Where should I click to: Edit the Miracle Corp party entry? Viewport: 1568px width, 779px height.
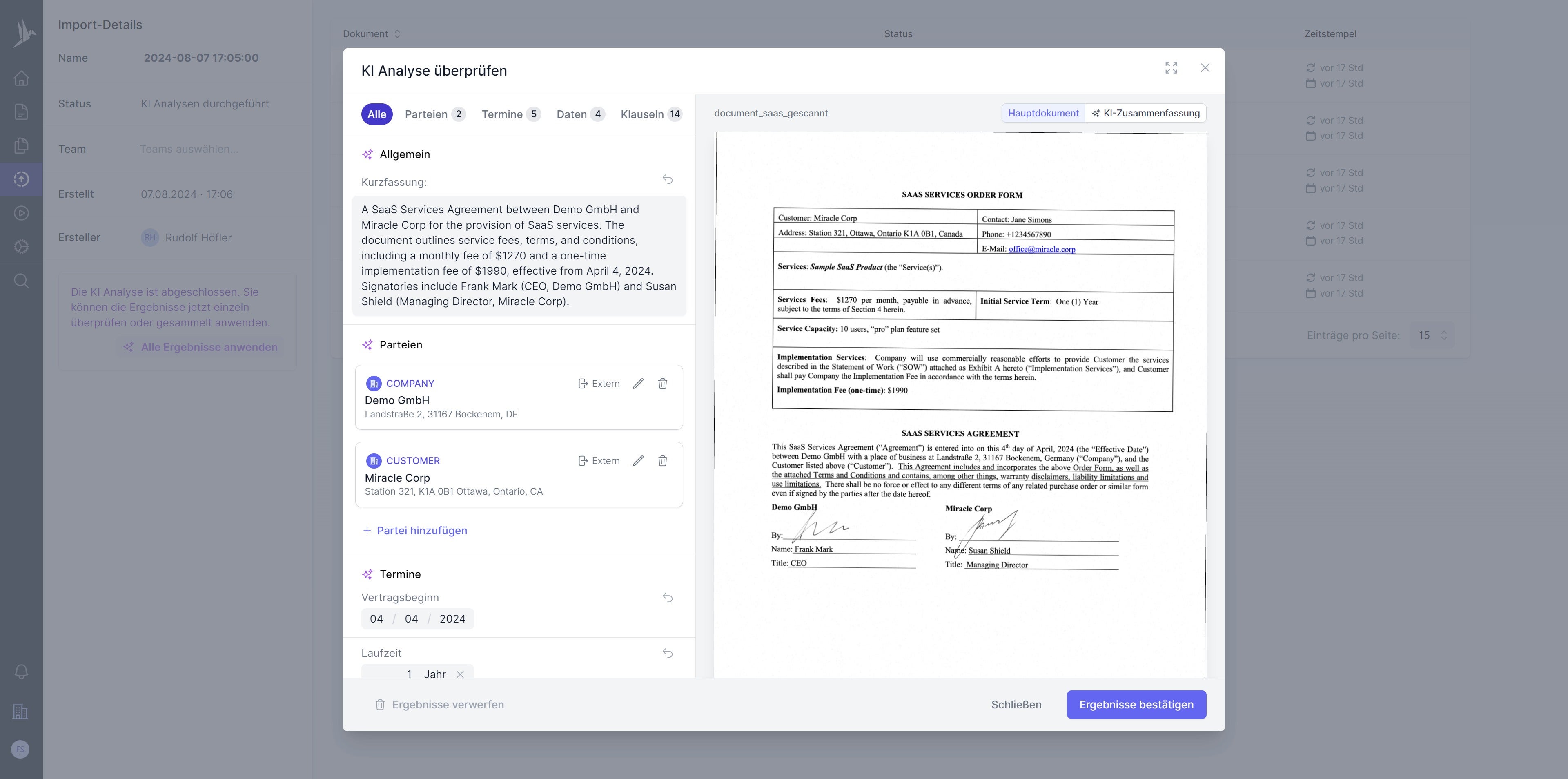(x=638, y=461)
